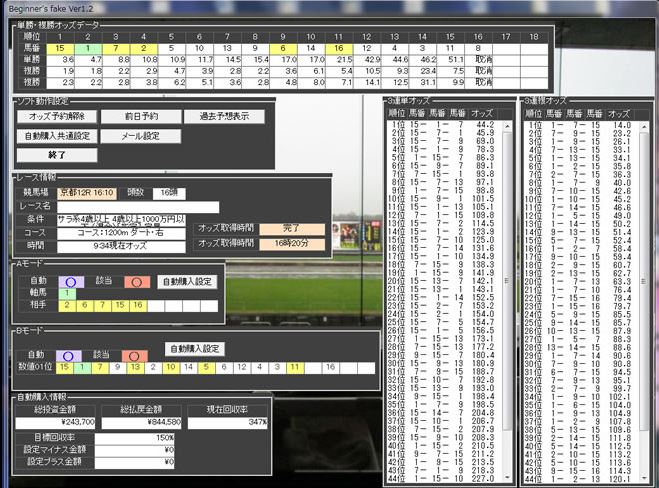Open A-mode 自動購入設定 button
Image resolution: width=659 pixels, height=488 pixels.
[188, 282]
